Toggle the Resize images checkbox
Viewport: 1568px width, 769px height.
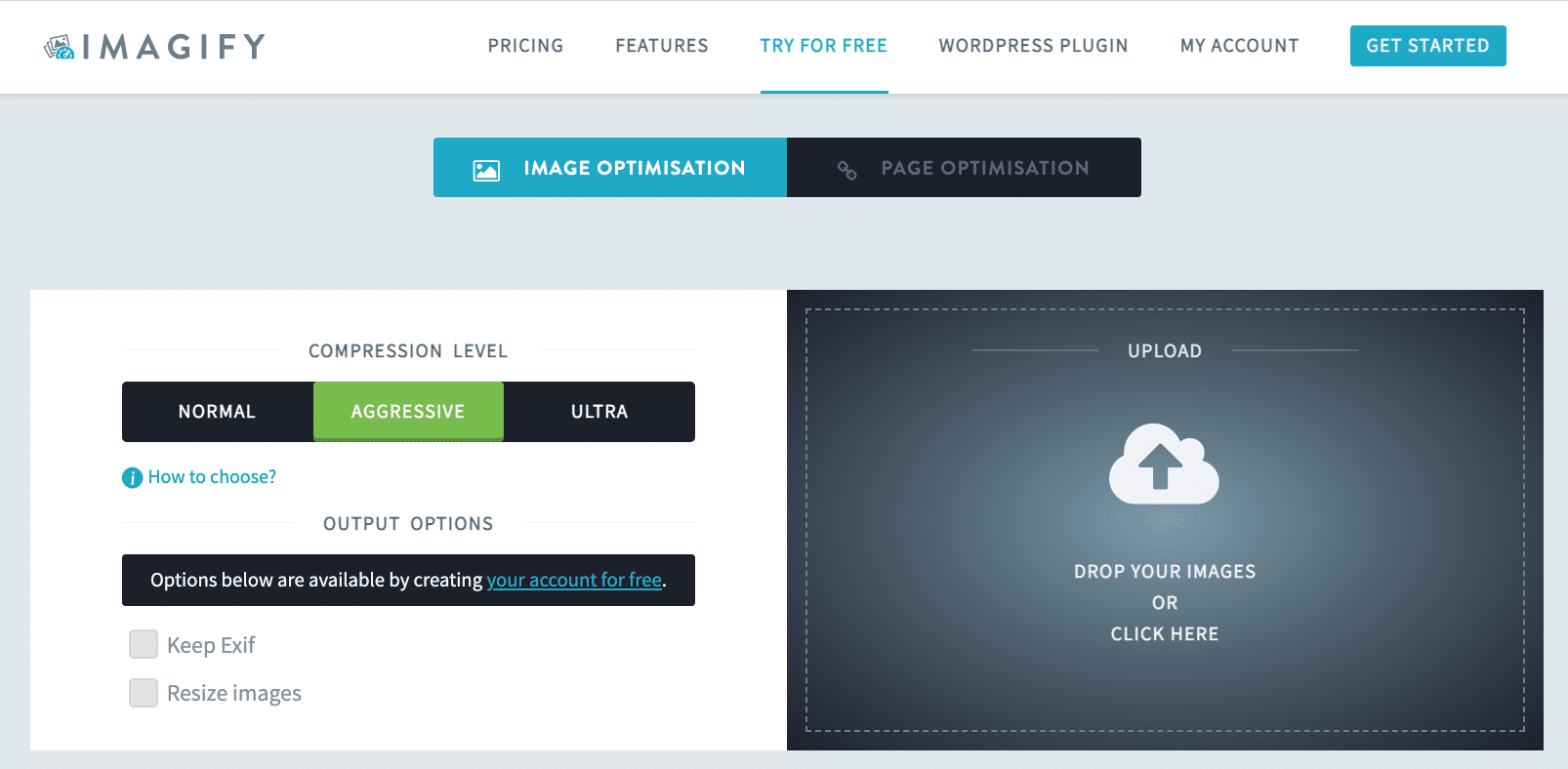tap(144, 693)
